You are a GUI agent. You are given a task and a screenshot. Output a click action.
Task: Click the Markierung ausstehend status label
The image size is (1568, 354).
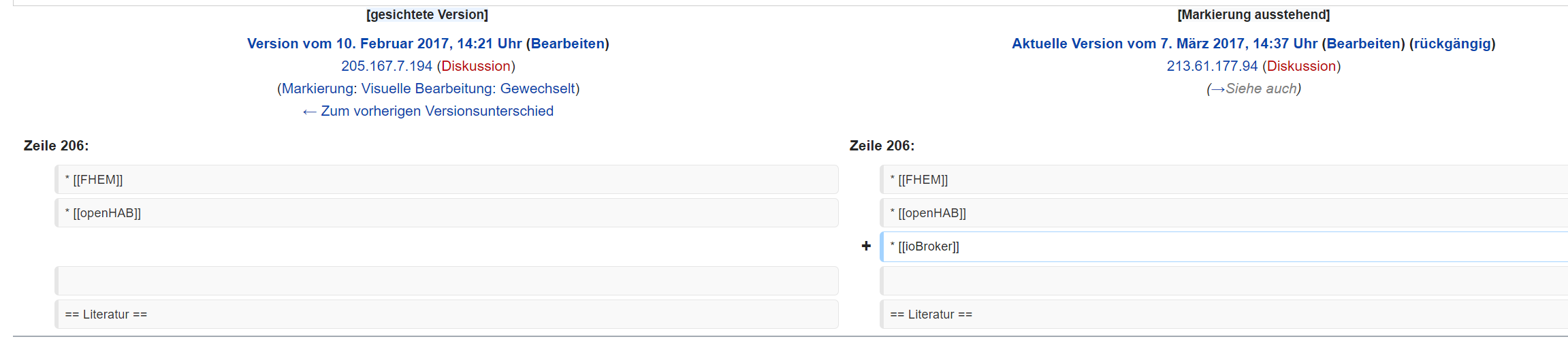(x=1253, y=15)
